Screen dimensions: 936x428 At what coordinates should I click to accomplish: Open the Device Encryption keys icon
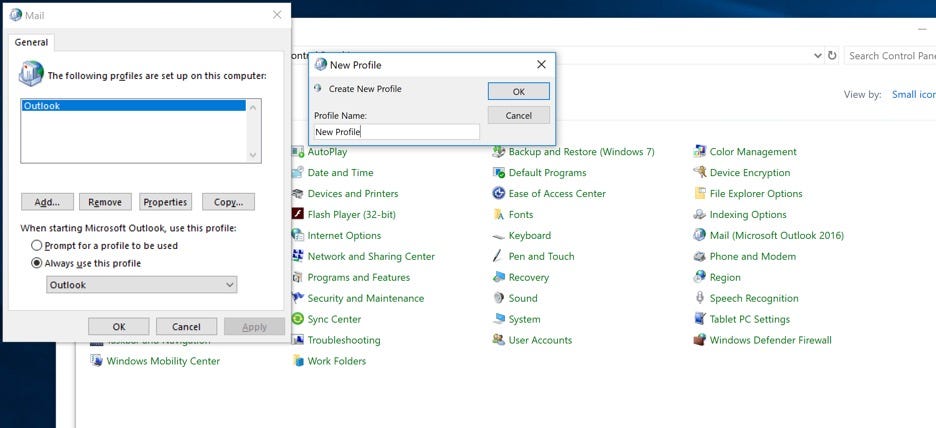(x=700, y=173)
